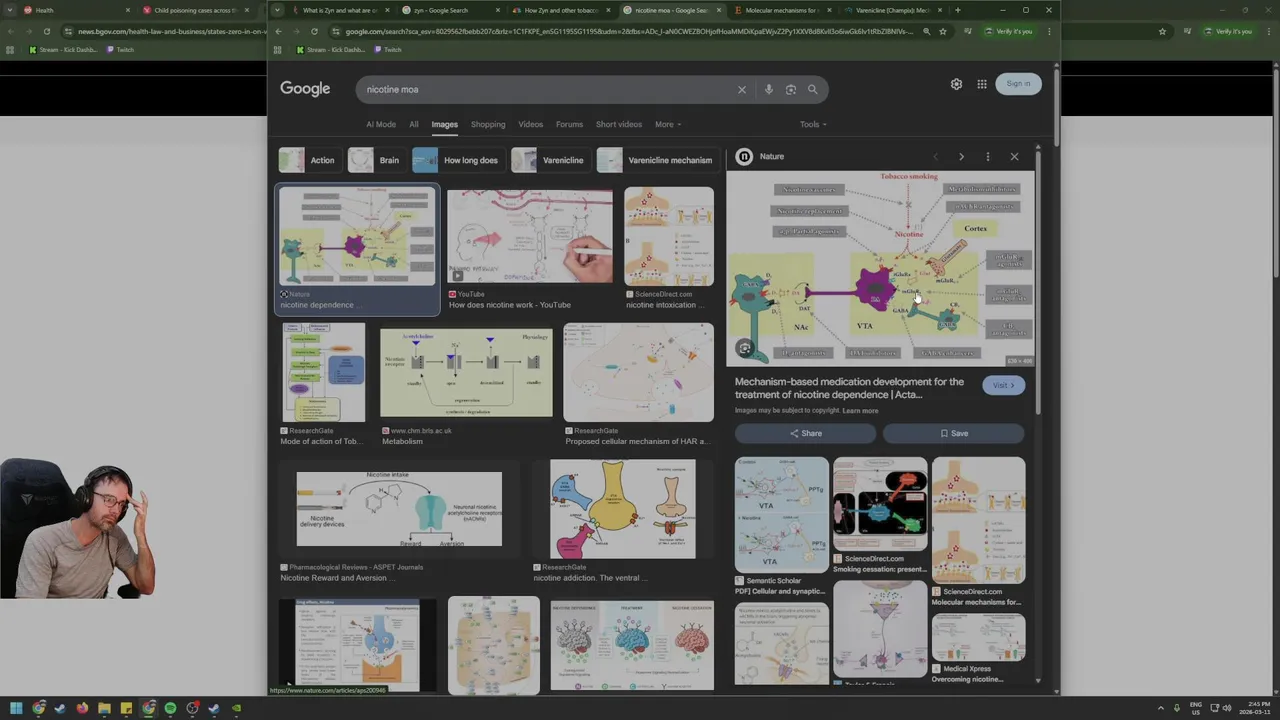
Task: Clear the search box with the X icon
Action: pyautogui.click(x=742, y=89)
